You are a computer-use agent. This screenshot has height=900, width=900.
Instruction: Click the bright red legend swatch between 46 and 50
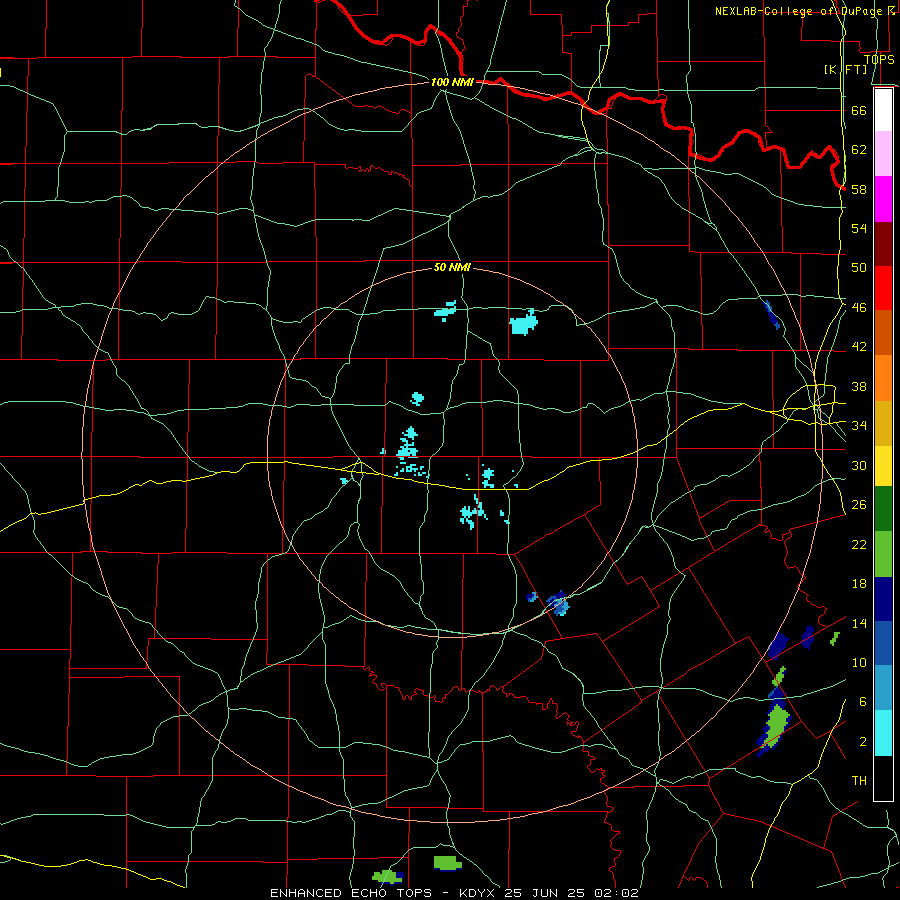click(x=883, y=288)
